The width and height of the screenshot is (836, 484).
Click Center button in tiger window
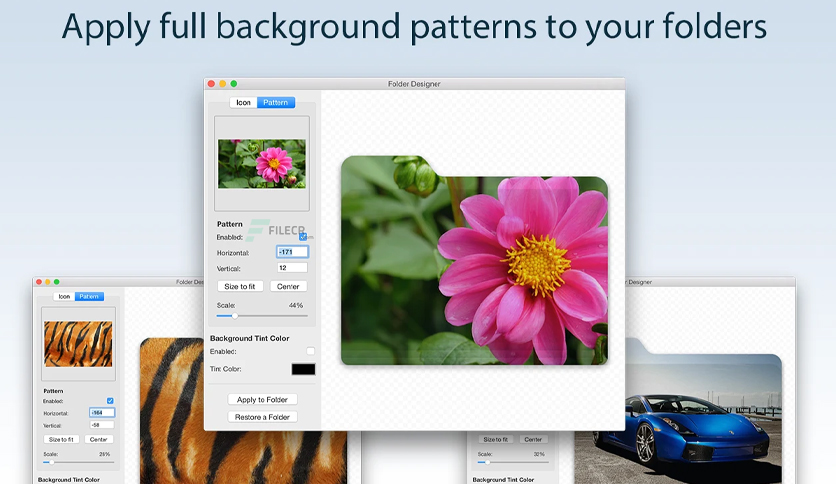click(99, 439)
